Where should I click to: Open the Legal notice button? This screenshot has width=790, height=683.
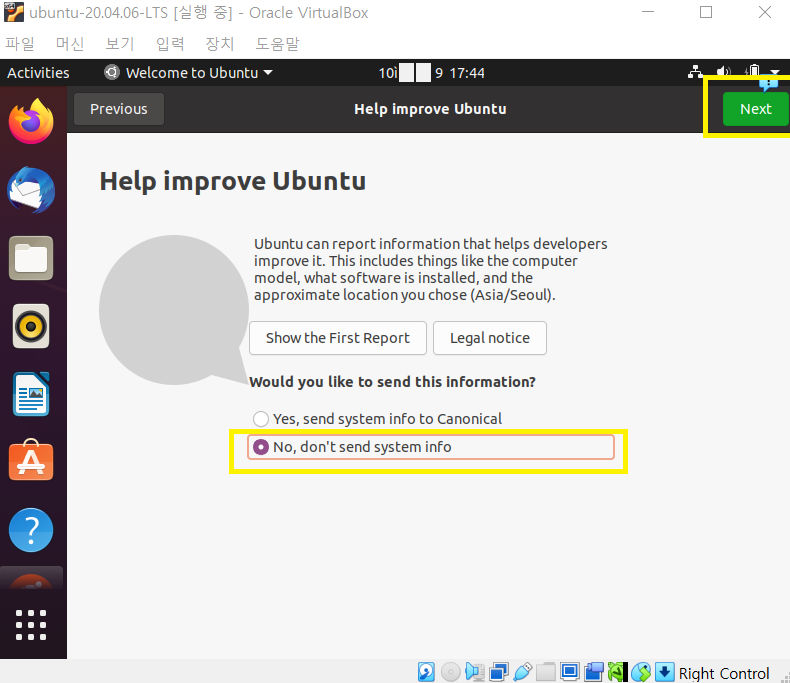pos(490,337)
